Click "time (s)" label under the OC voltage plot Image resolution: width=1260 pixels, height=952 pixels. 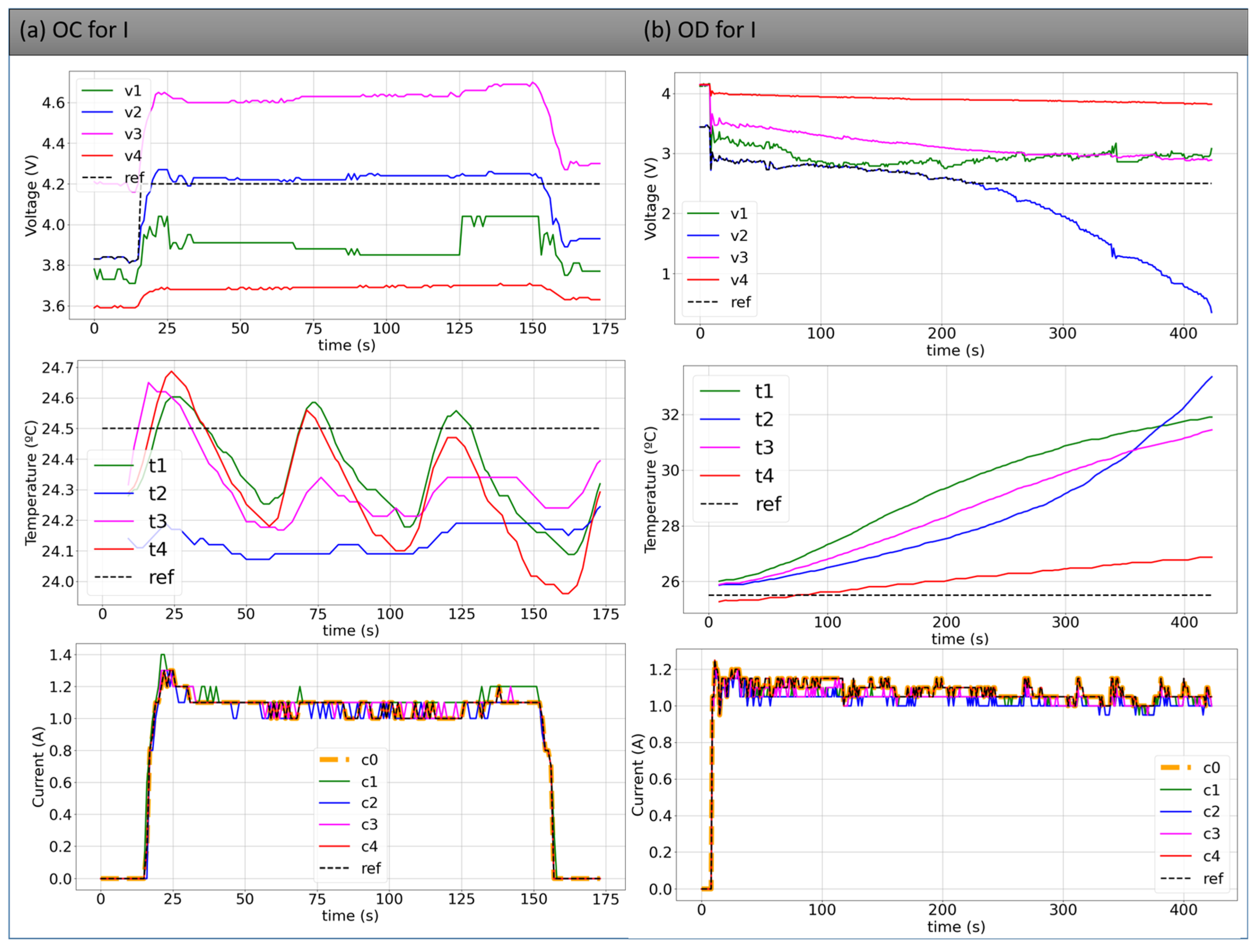[x=347, y=345]
